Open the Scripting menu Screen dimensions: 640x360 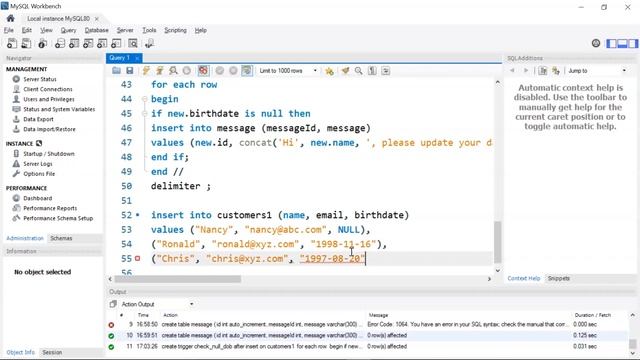[175, 30]
